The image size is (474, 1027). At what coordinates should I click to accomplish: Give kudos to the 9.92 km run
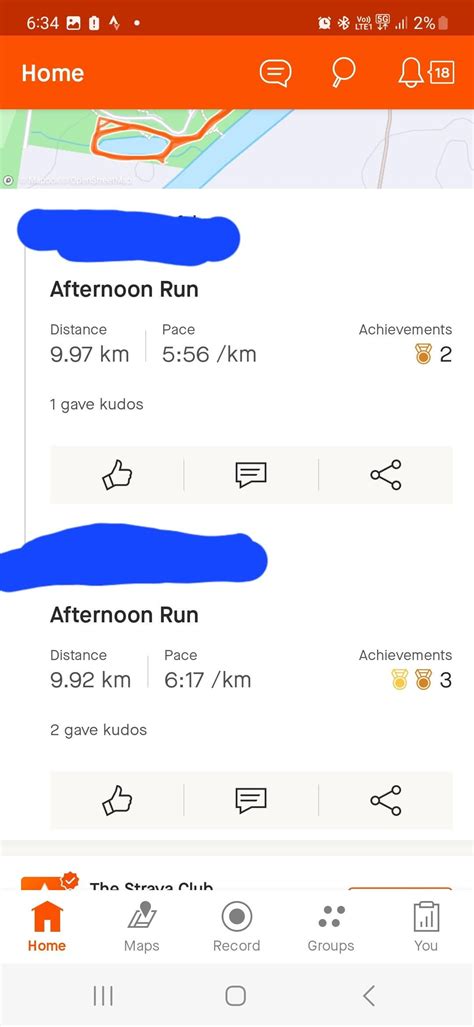(x=117, y=800)
